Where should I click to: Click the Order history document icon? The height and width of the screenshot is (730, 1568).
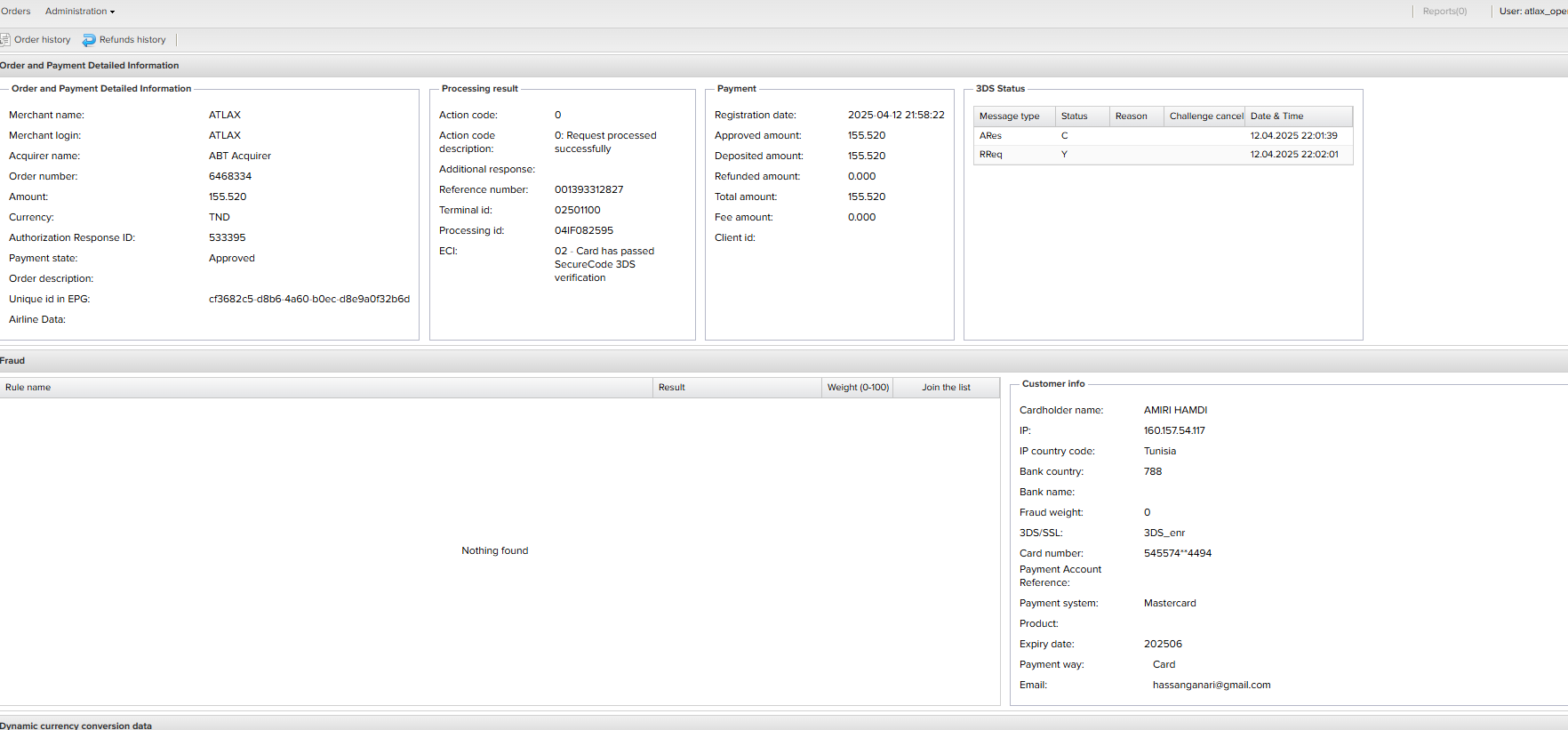(4, 40)
